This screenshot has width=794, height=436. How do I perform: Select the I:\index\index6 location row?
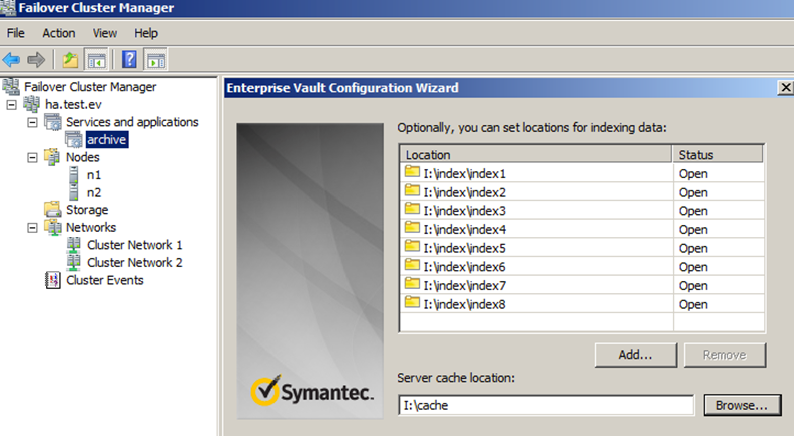pos(582,267)
